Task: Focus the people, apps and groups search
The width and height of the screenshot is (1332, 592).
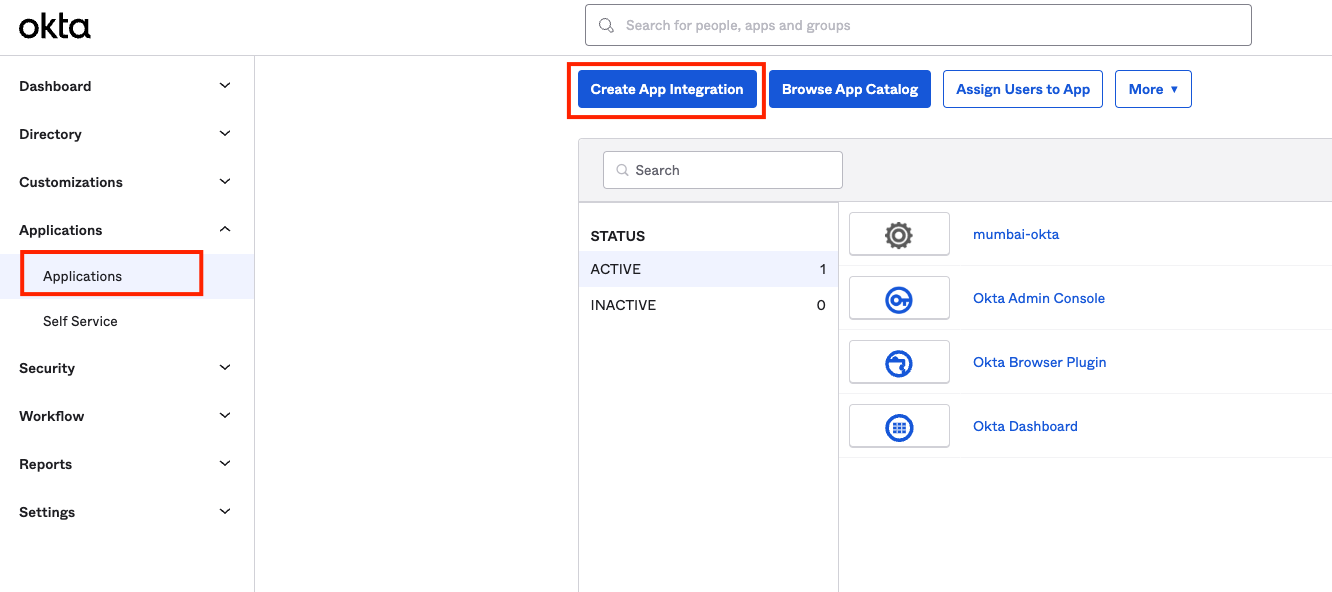Action: tap(918, 25)
